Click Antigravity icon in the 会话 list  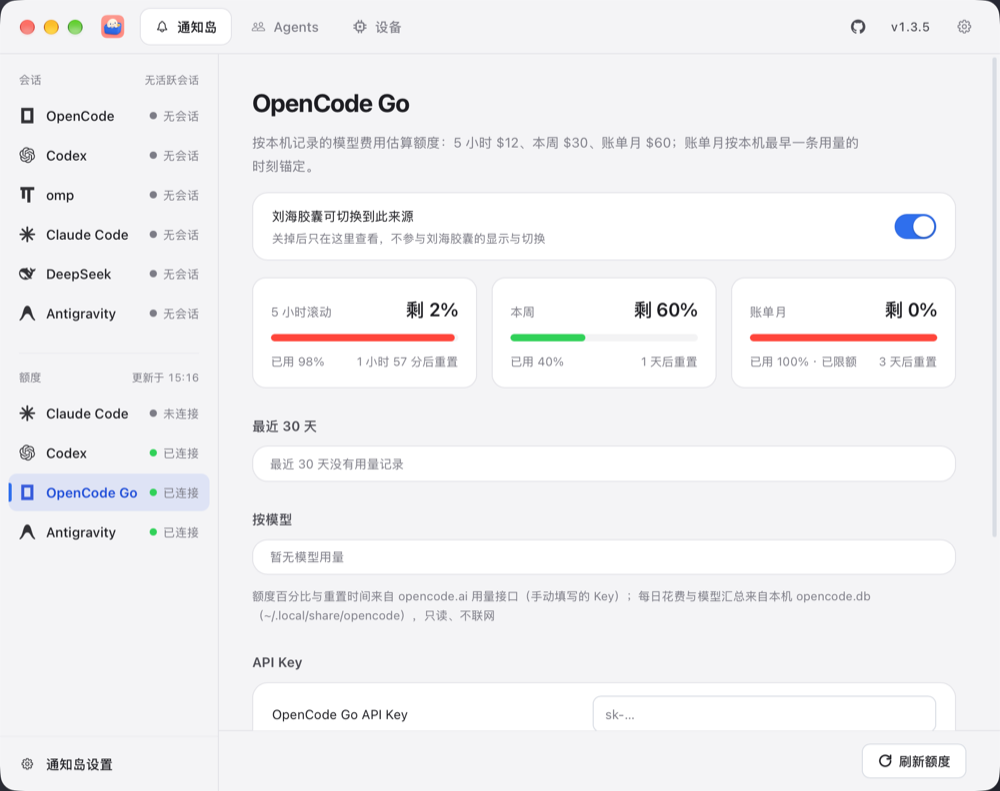tap(27, 314)
